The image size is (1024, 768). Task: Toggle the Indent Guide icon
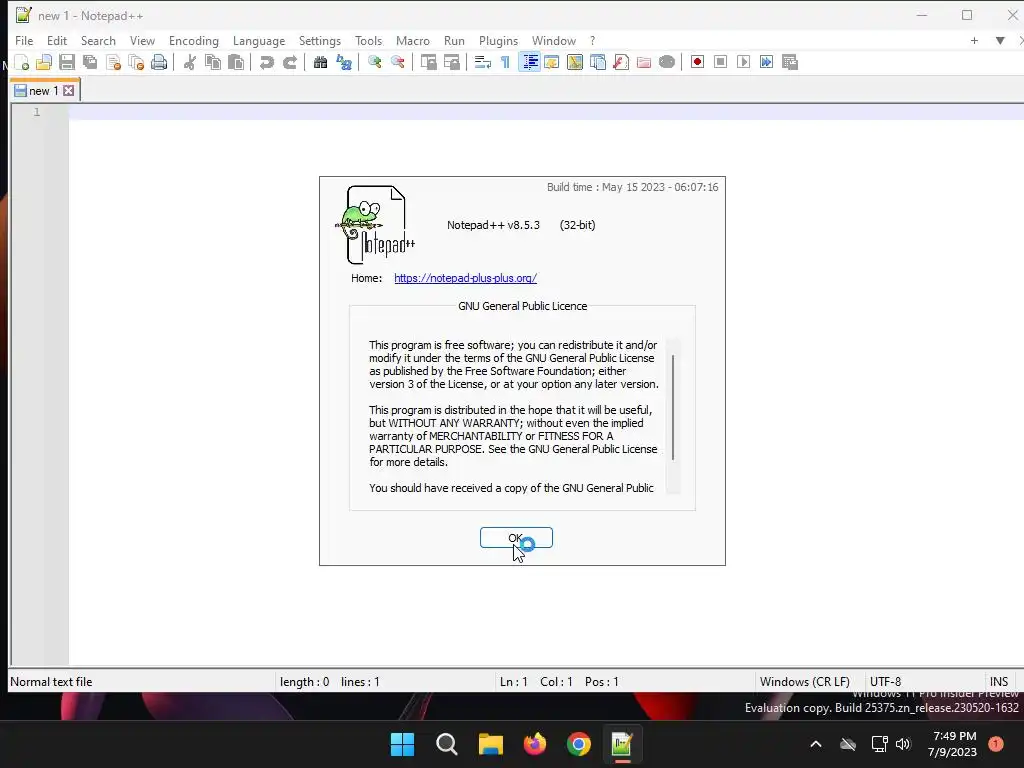point(530,62)
